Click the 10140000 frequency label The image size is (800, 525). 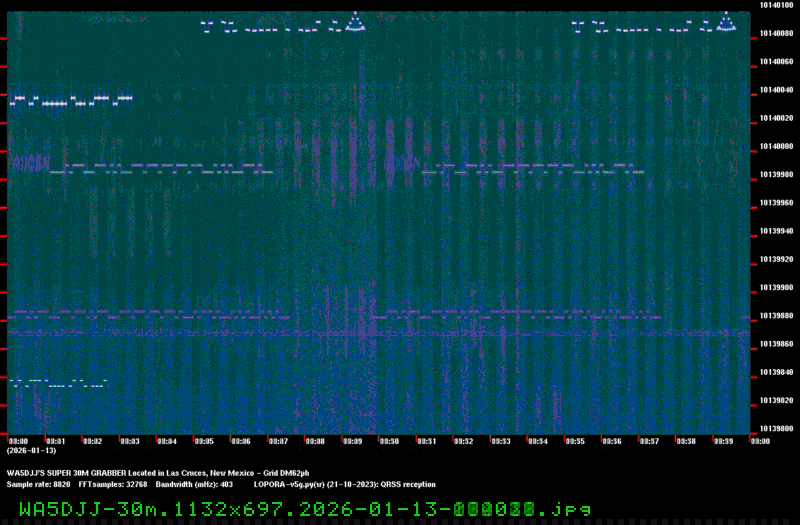777,146
